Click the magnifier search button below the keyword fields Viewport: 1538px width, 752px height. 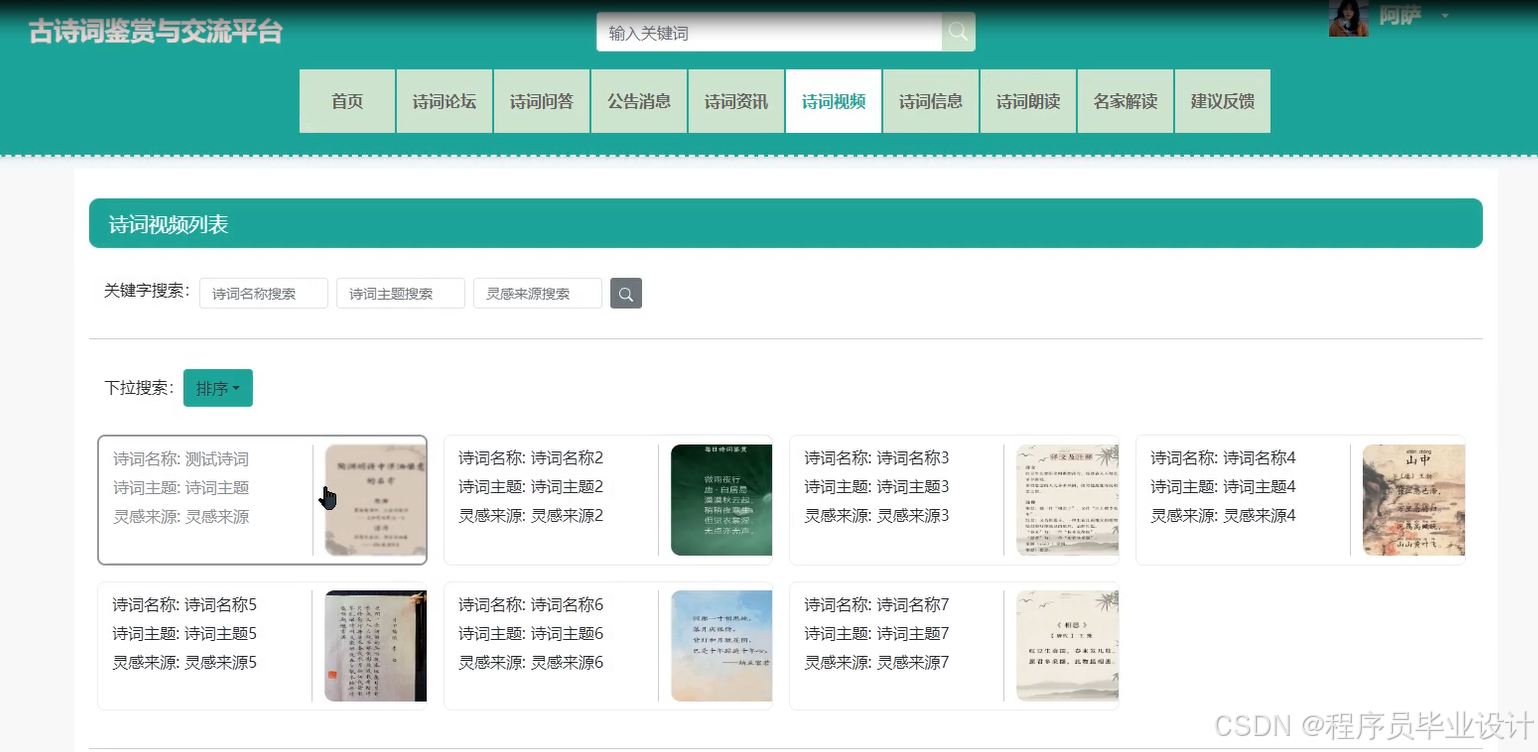[626, 293]
